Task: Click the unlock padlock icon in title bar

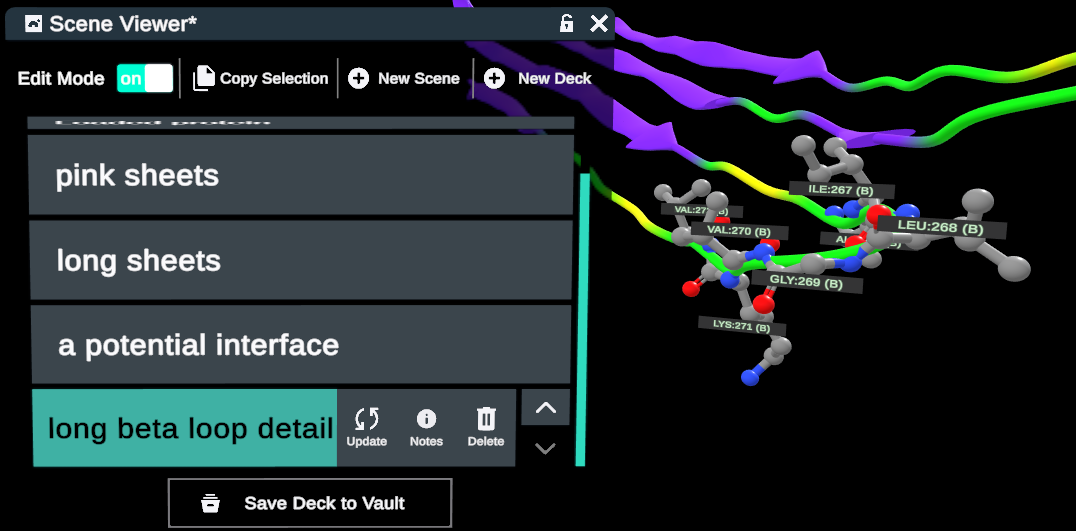Action: point(566,23)
